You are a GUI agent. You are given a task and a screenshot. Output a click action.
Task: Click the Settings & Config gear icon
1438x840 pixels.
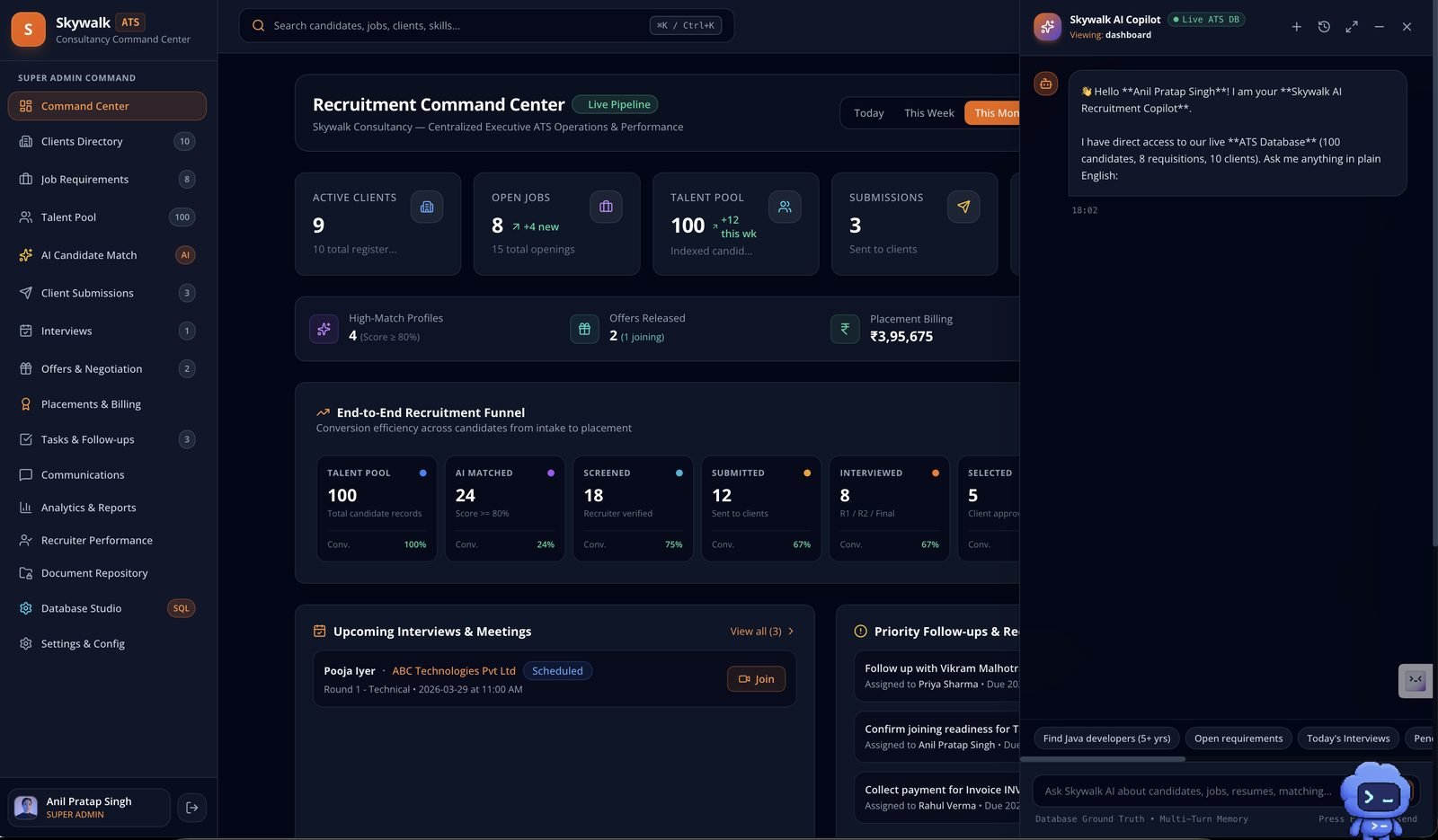(26, 643)
